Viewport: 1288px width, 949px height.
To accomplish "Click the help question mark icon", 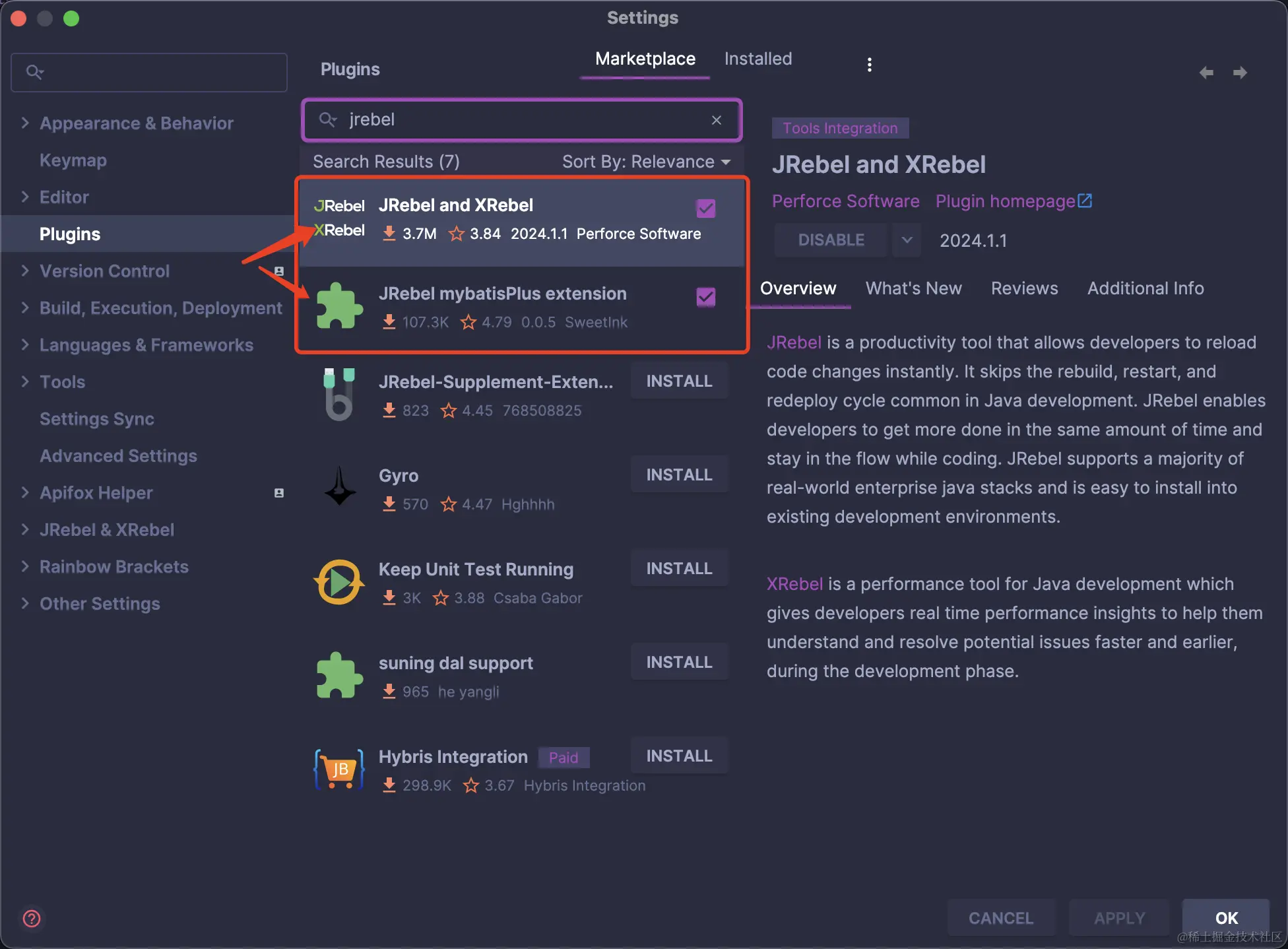I will tap(32, 918).
